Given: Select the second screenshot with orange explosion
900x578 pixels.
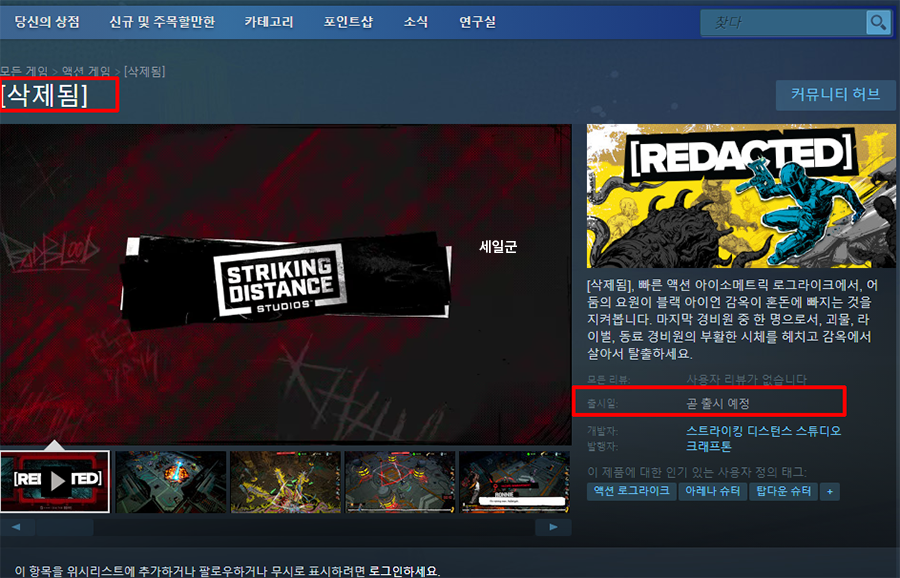Looking at the screenshot, I should (x=170, y=482).
